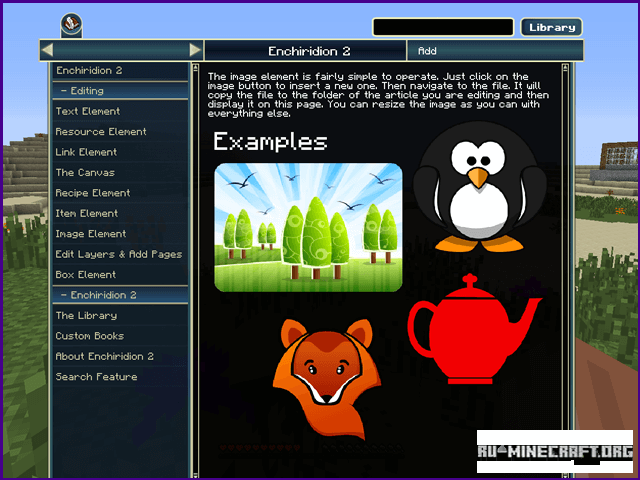640x480 pixels.
Task: Open The Library article
Action: [120, 316]
